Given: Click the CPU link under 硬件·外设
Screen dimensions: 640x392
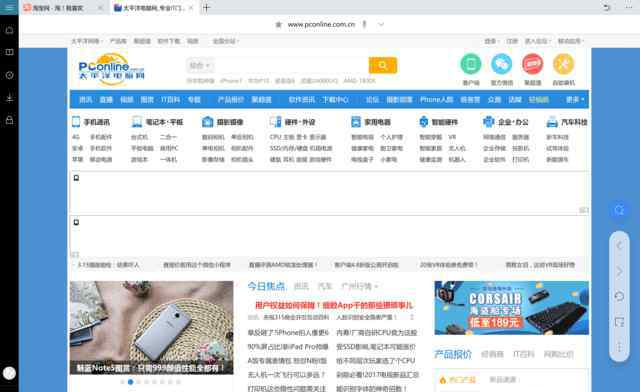Looking at the screenshot, I should [x=275, y=137].
